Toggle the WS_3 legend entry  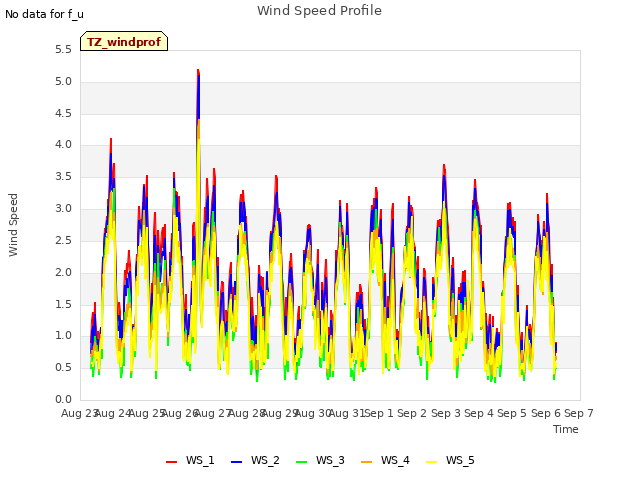tap(320, 460)
